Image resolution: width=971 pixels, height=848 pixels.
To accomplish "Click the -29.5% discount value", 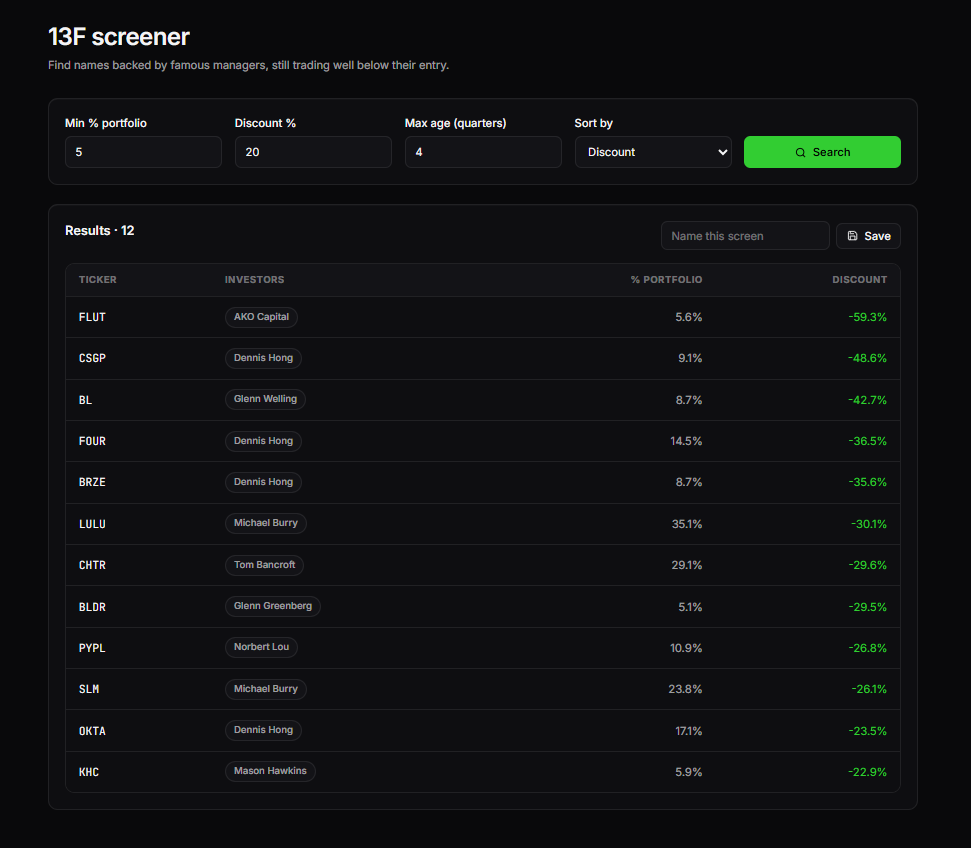I will pyautogui.click(x=867, y=607).
